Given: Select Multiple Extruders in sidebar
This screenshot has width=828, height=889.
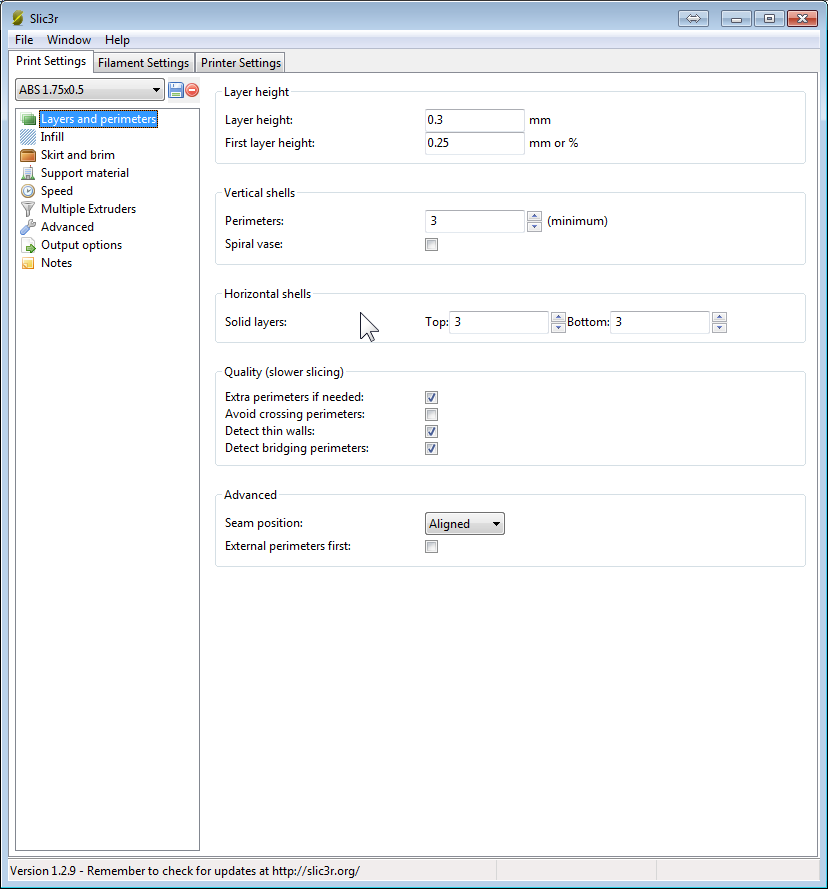Looking at the screenshot, I should [x=88, y=209].
